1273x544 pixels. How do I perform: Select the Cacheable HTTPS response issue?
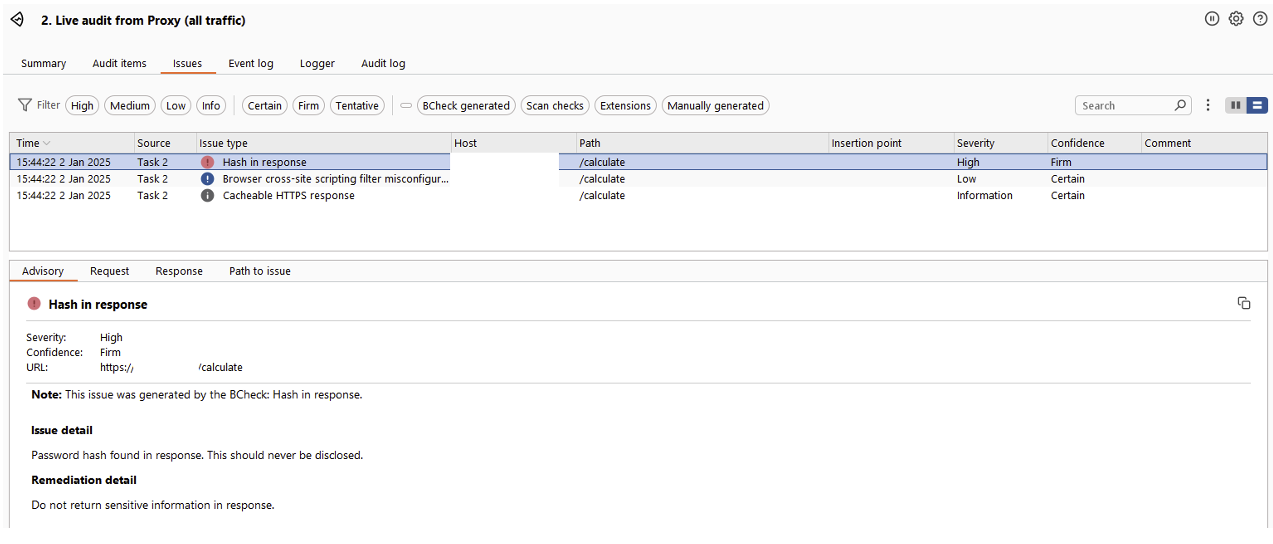coord(288,196)
